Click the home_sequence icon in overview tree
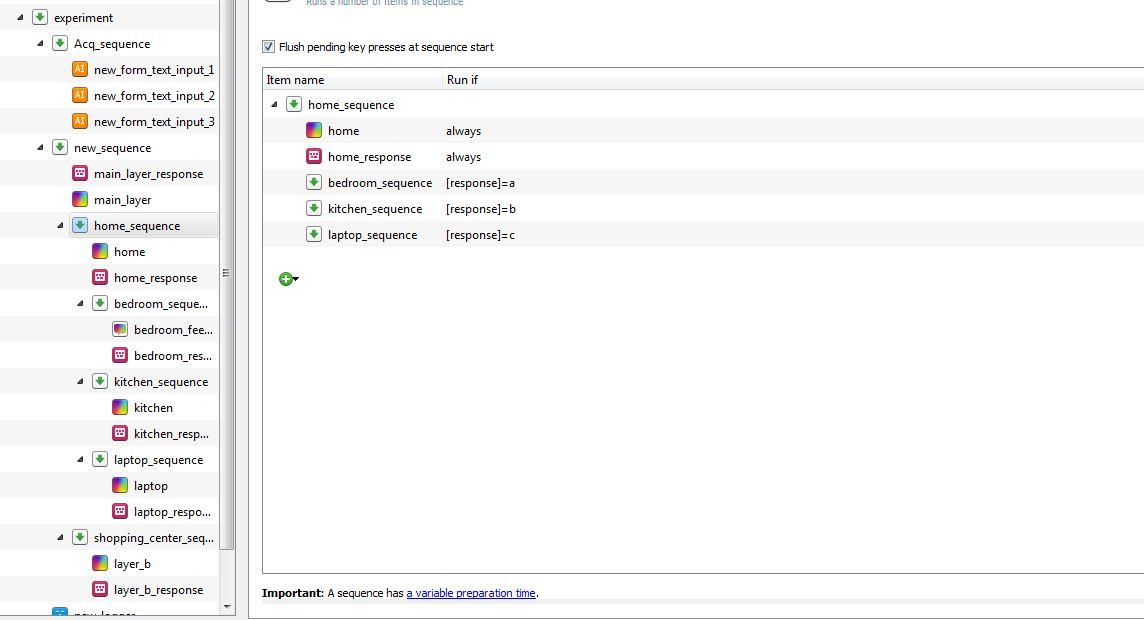The height and width of the screenshot is (620, 1144). pyautogui.click(x=80, y=225)
